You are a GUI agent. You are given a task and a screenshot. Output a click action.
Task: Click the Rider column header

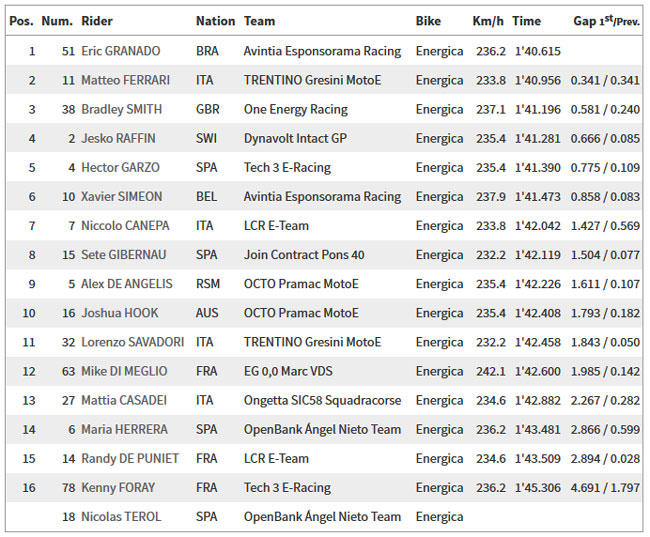click(x=97, y=21)
